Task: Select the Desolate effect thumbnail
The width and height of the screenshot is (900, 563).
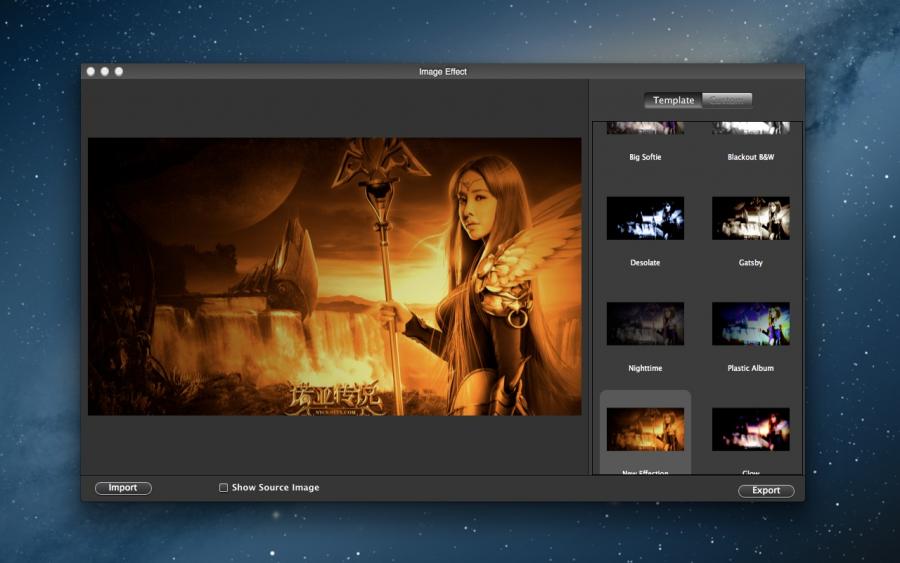Action: click(x=645, y=218)
